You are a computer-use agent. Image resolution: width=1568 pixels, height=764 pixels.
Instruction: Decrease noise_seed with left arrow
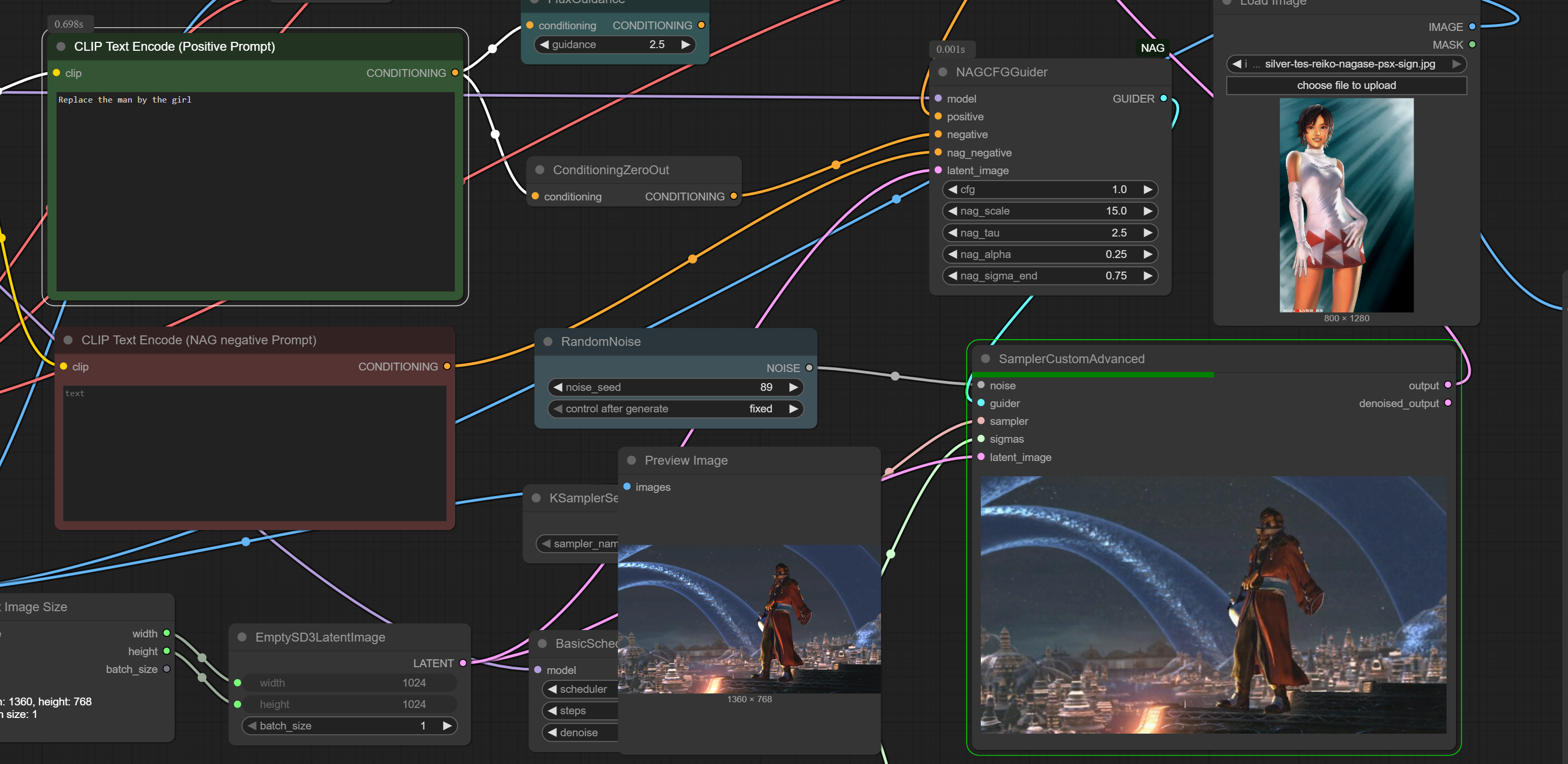[557, 387]
